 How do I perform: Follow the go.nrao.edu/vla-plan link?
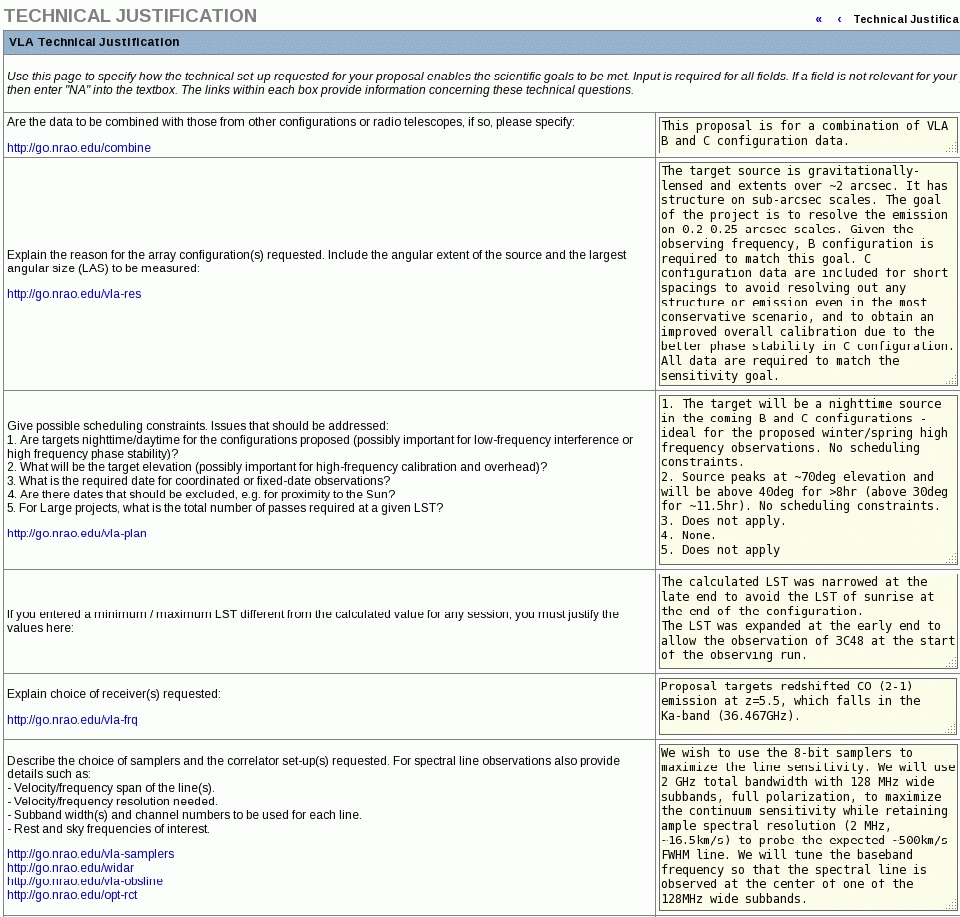[77, 533]
